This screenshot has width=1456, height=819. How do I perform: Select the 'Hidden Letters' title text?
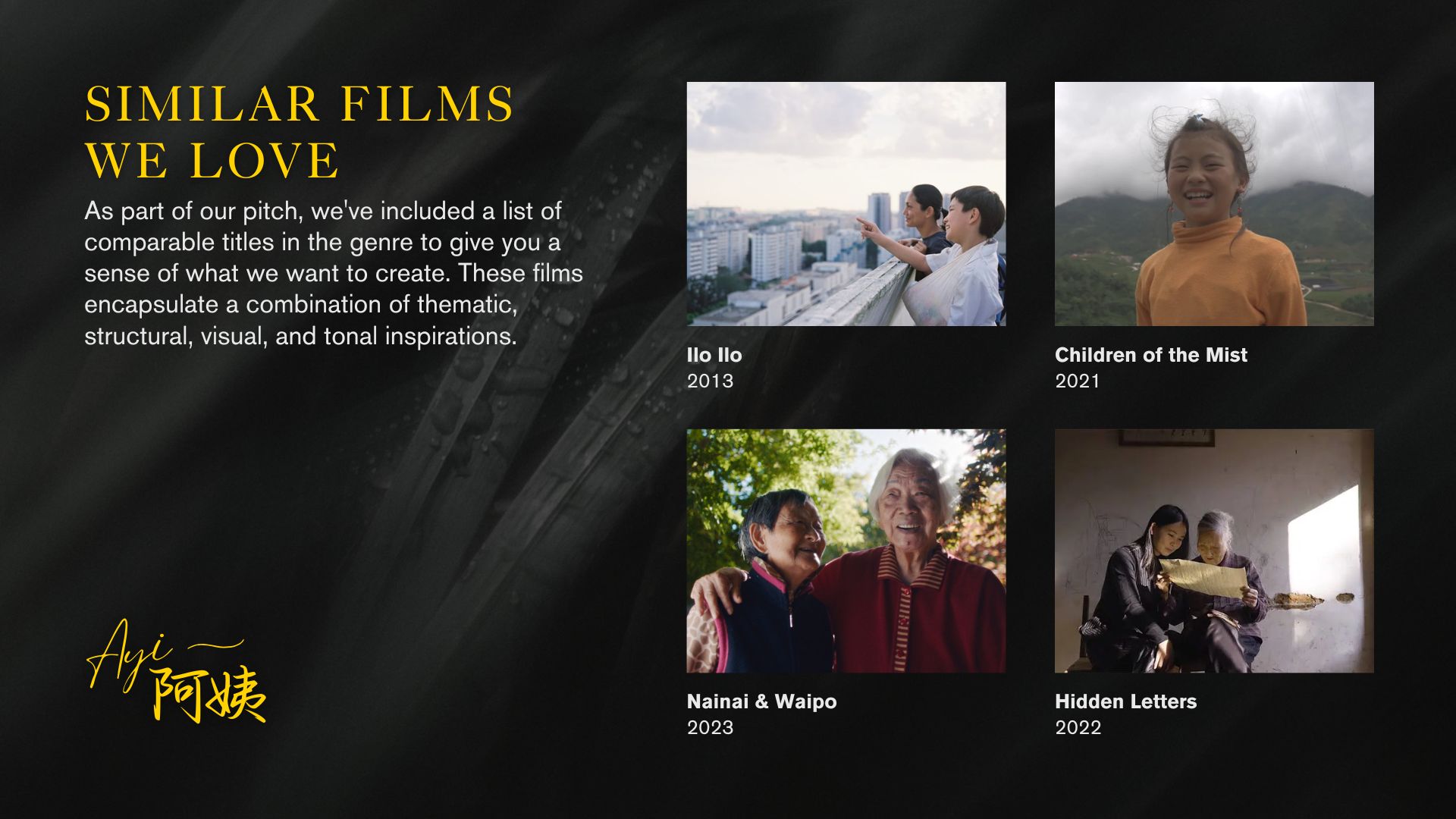(x=1126, y=701)
